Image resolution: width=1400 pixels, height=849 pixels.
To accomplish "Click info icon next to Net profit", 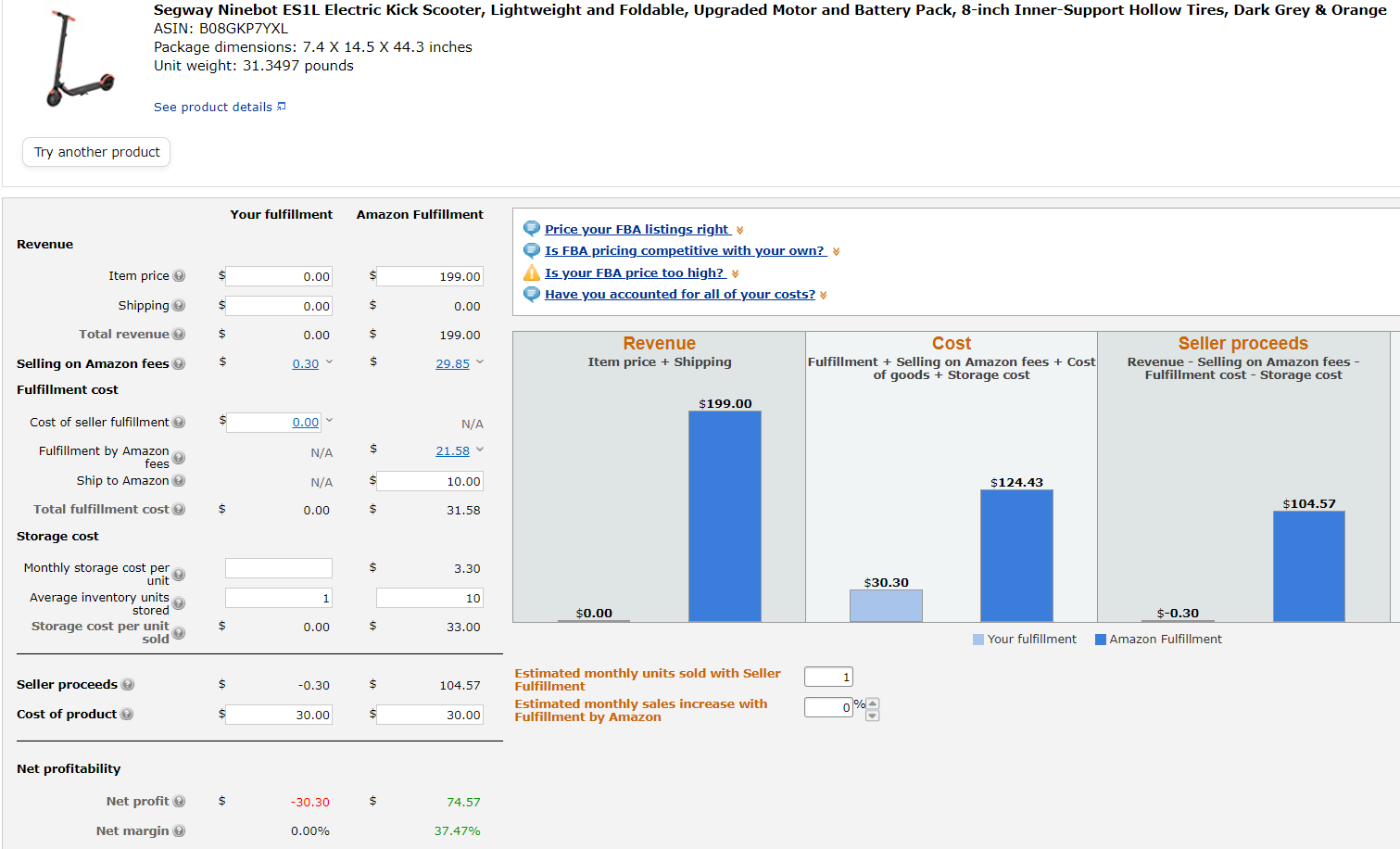I will 179,802.
